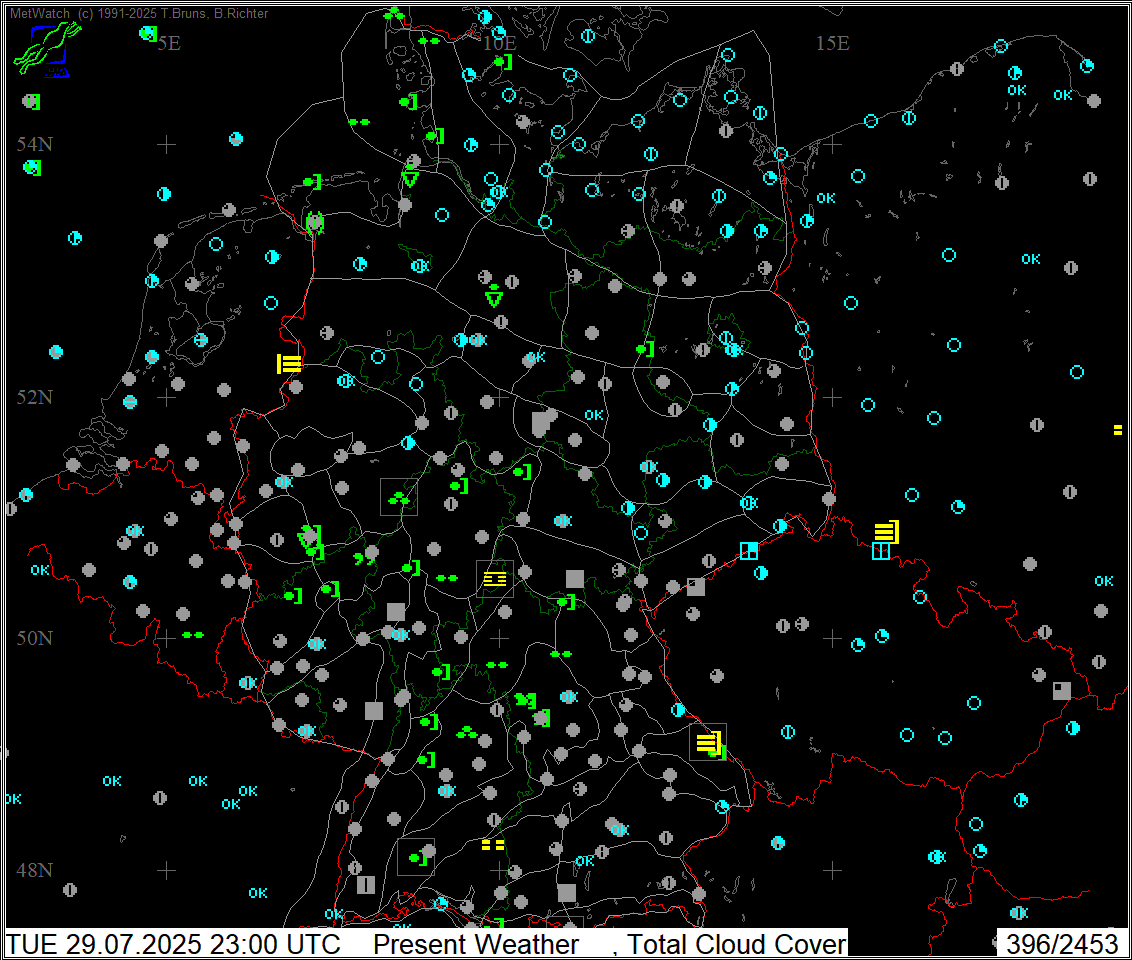Click the 396/2453 station counter
The height and width of the screenshot is (960, 1132).
[1062, 944]
